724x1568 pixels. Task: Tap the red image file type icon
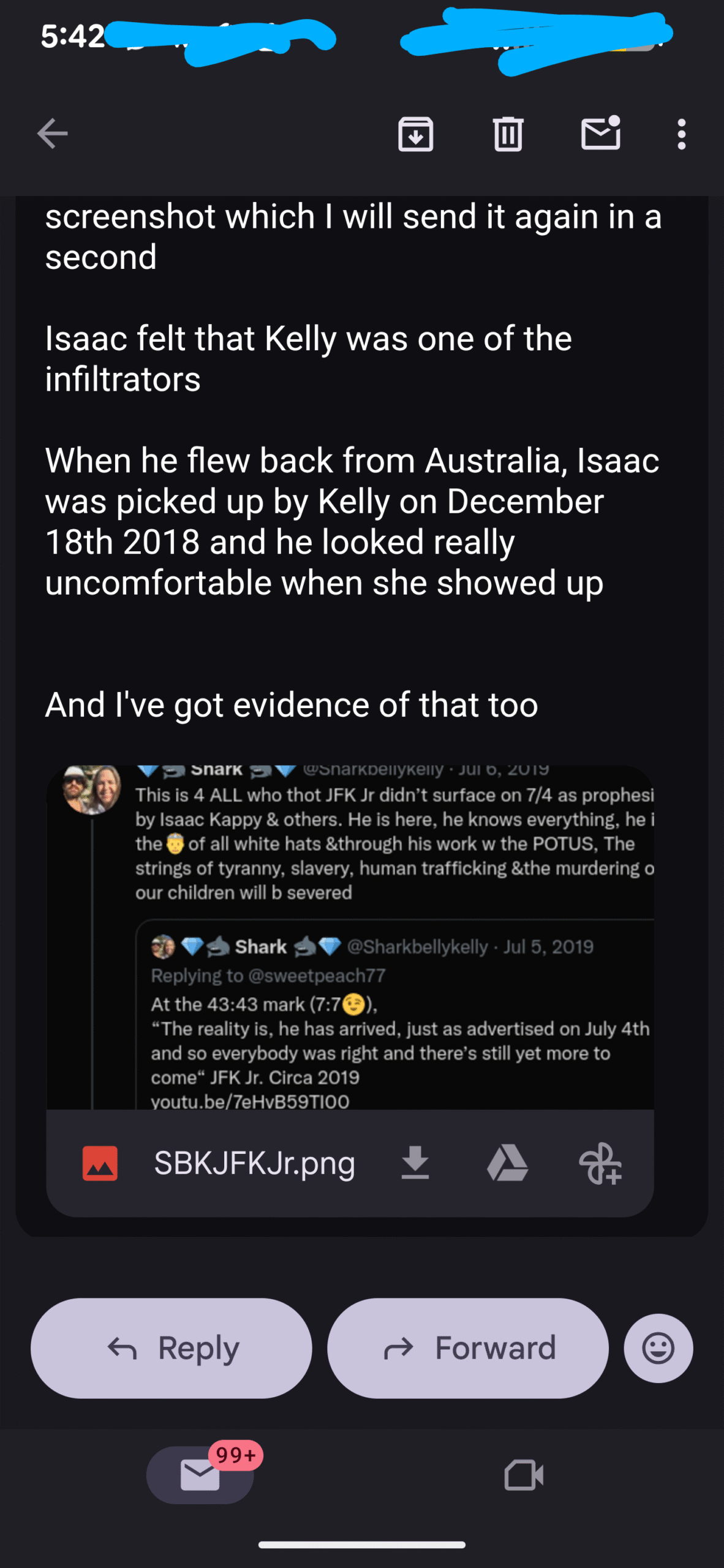[100, 1163]
